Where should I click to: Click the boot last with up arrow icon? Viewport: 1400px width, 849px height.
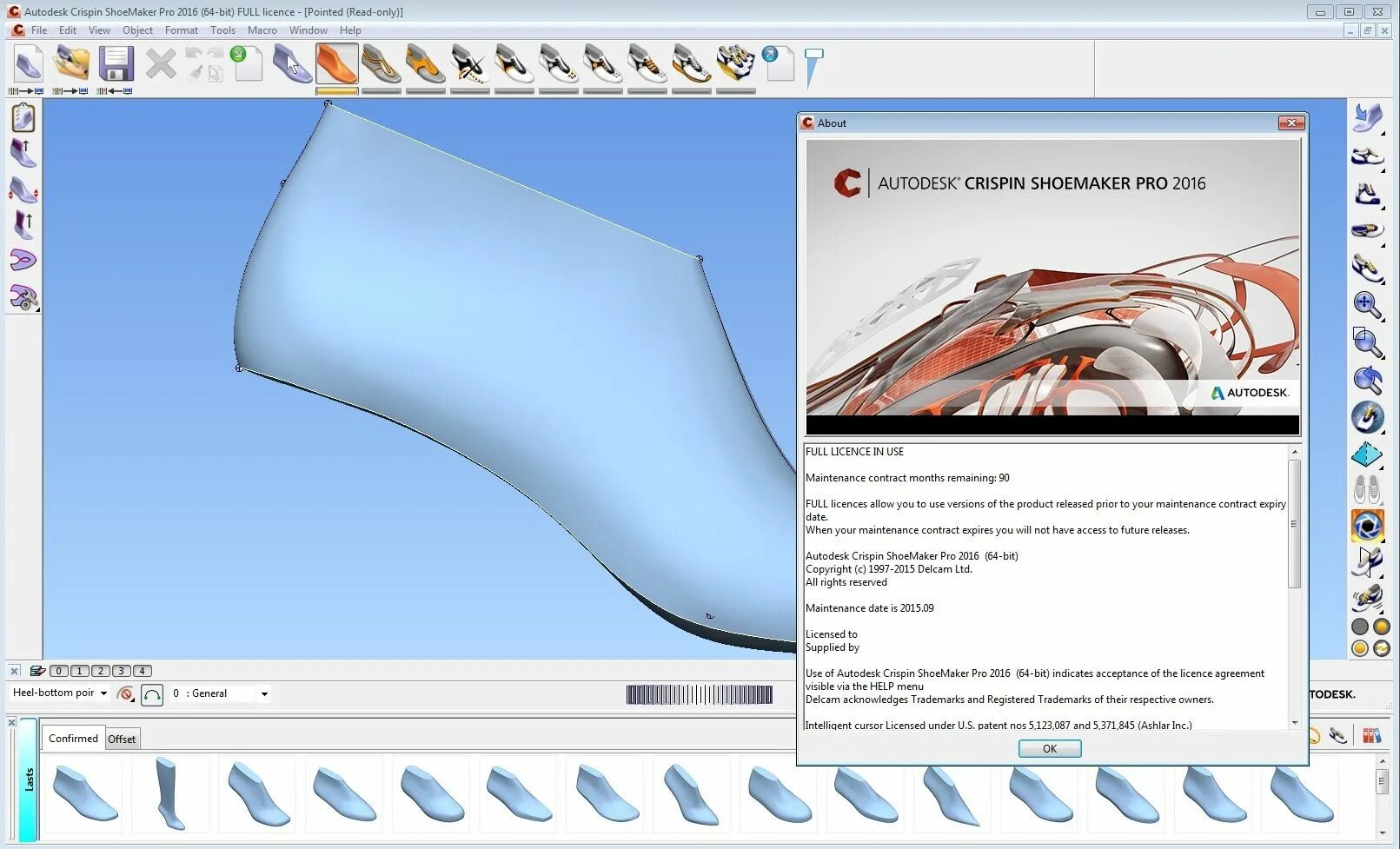tap(23, 154)
